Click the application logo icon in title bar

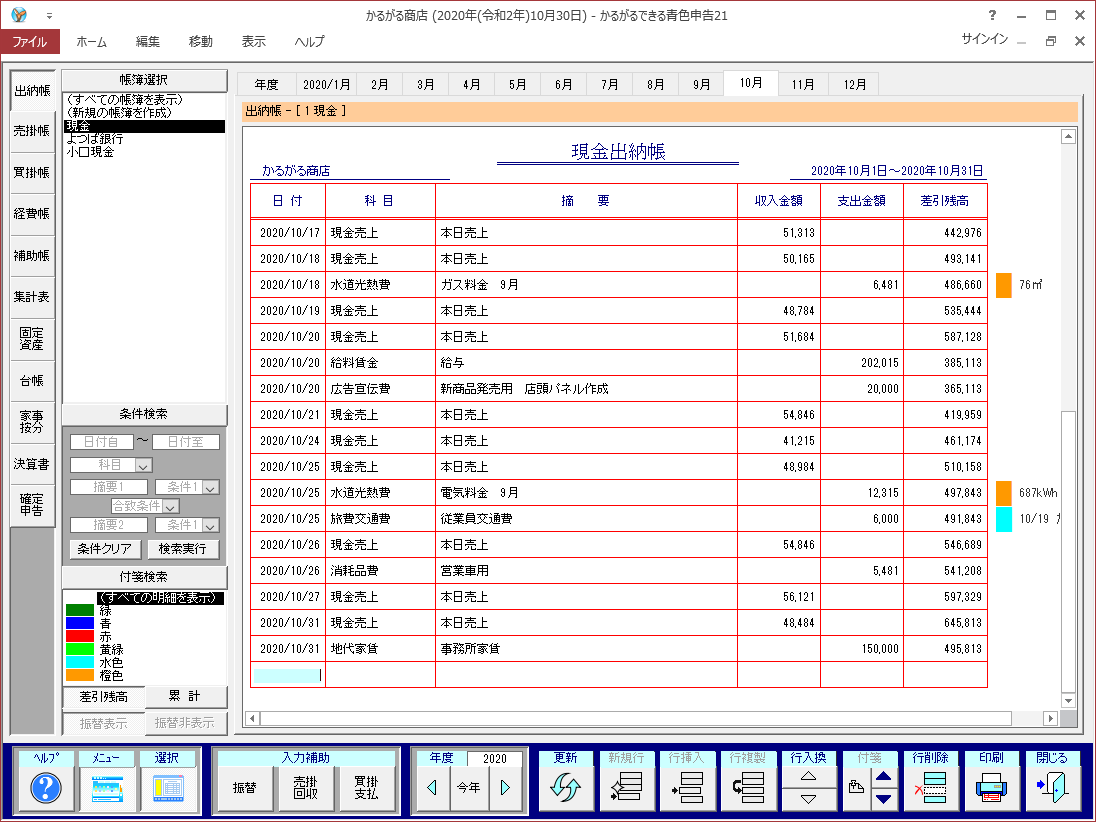click(19, 15)
